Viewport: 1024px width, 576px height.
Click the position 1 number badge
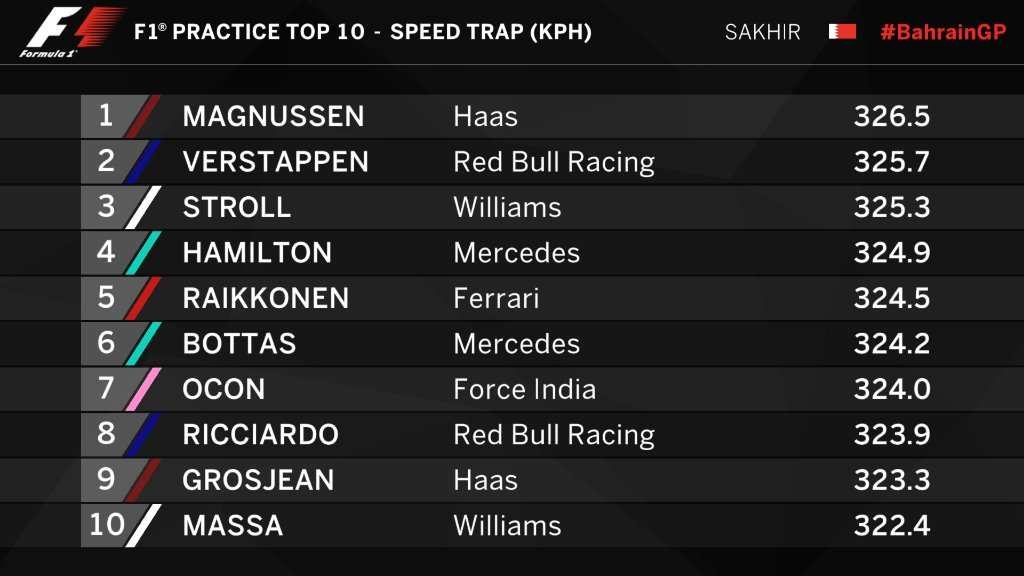[x=106, y=116]
